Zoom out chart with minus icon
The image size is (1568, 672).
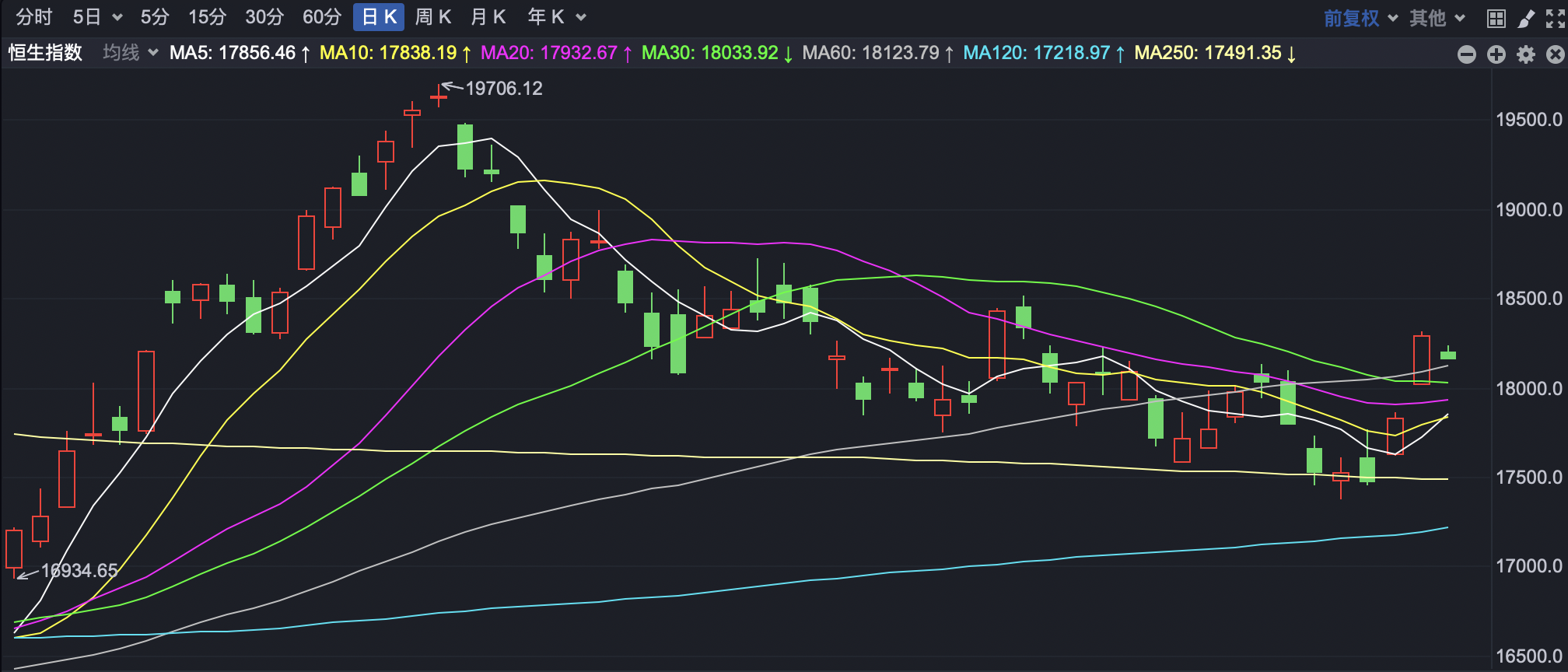pos(1467,54)
